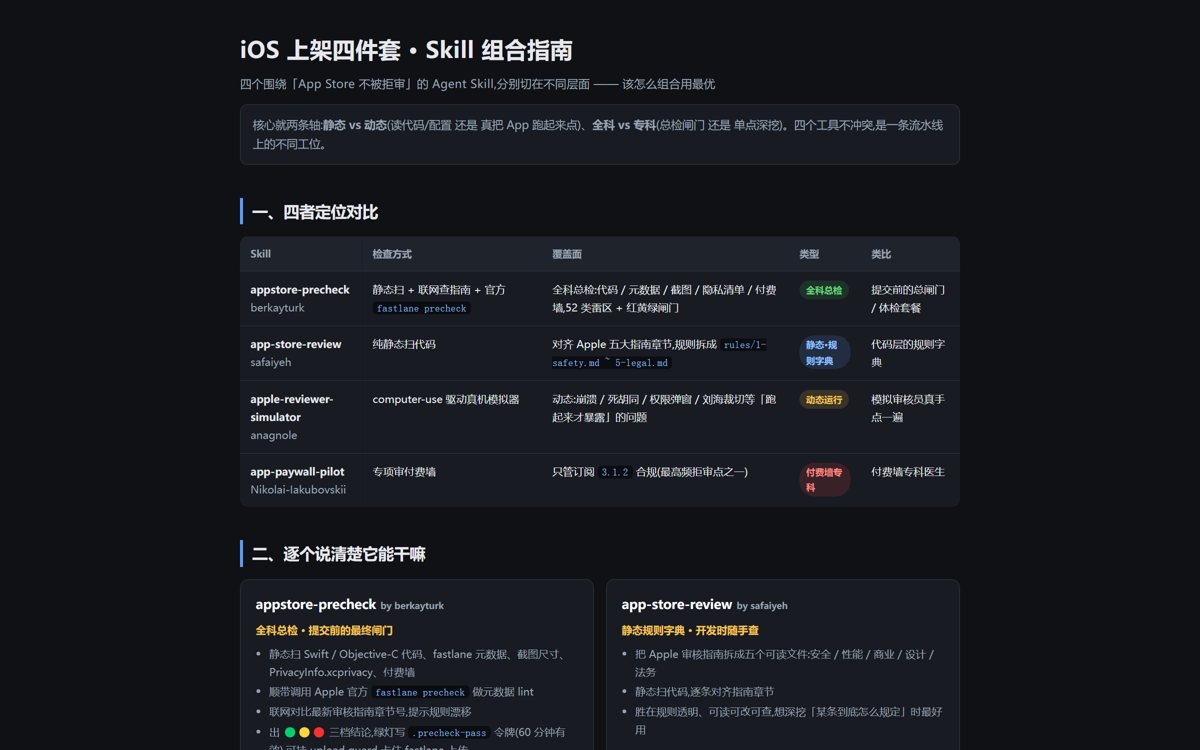Click the card subtitle 静态规则字典 · 开发时随手查

[690, 630]
